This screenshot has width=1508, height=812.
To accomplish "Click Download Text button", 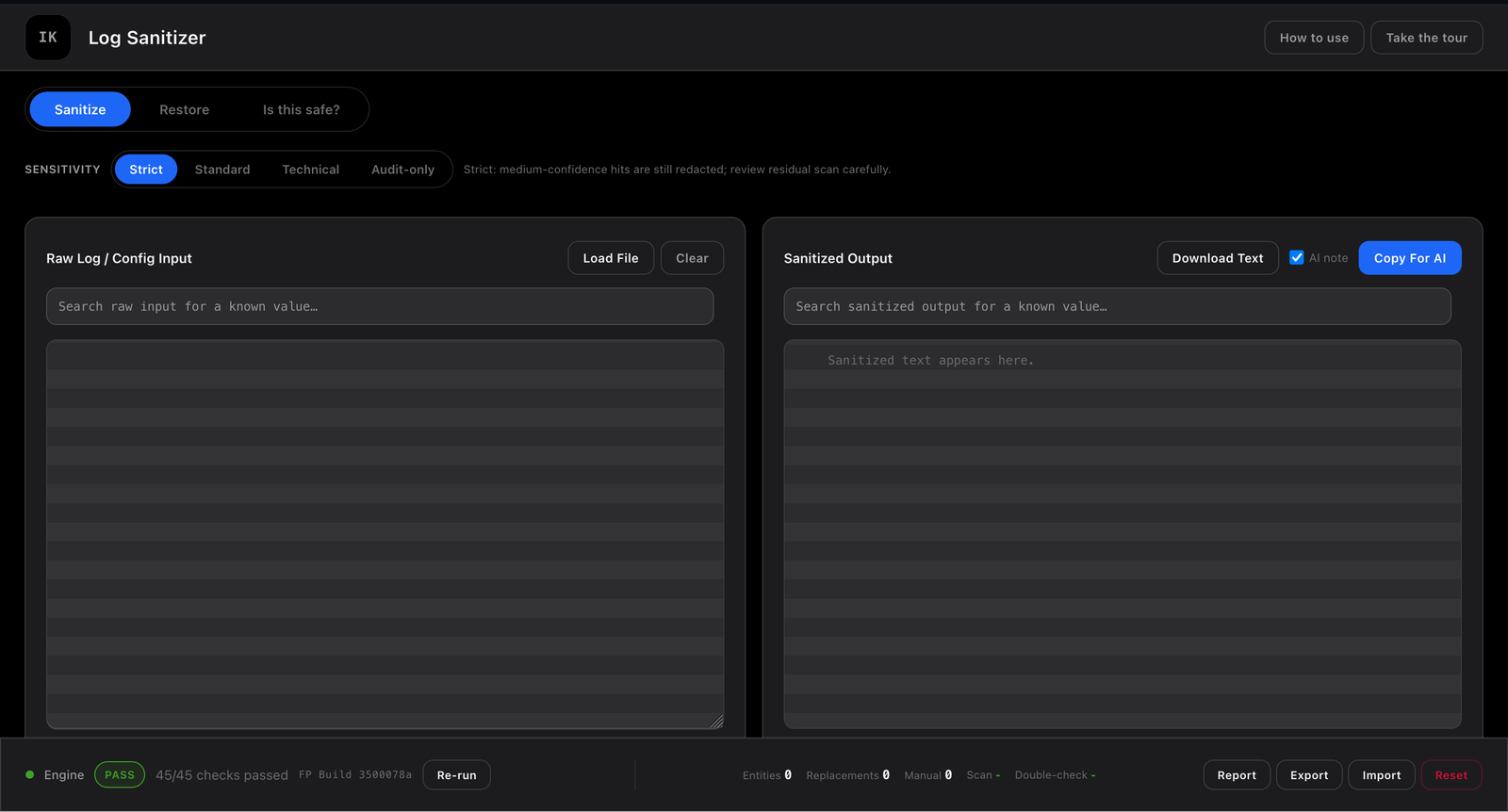I will pos(1218,258).
